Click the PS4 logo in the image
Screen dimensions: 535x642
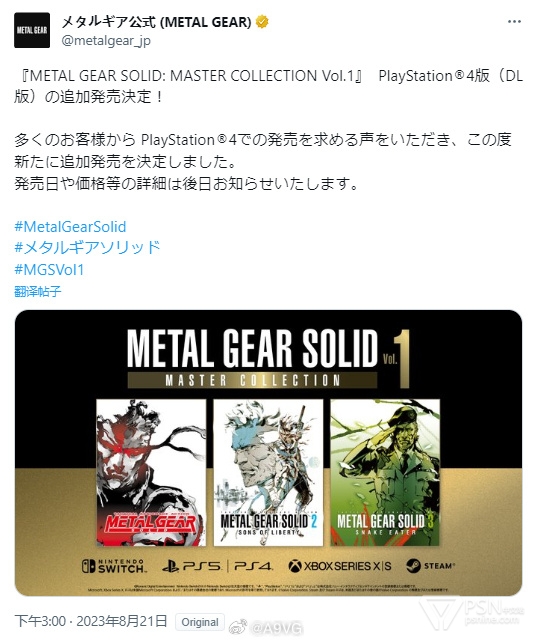pyautogui.click(x=253, y=566)
